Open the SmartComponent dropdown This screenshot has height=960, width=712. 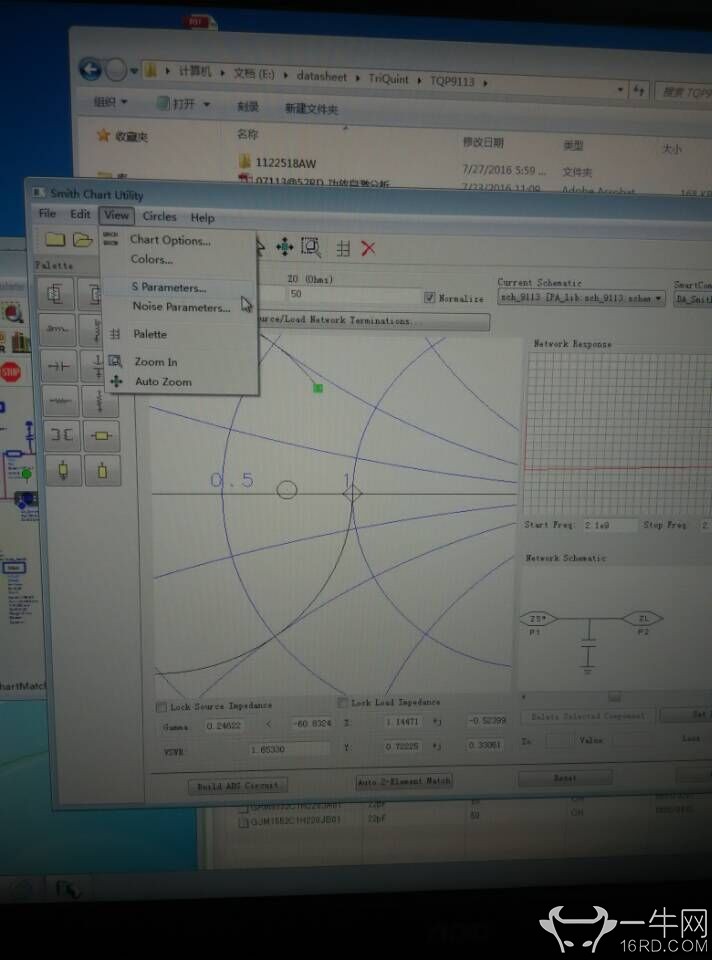692,299
